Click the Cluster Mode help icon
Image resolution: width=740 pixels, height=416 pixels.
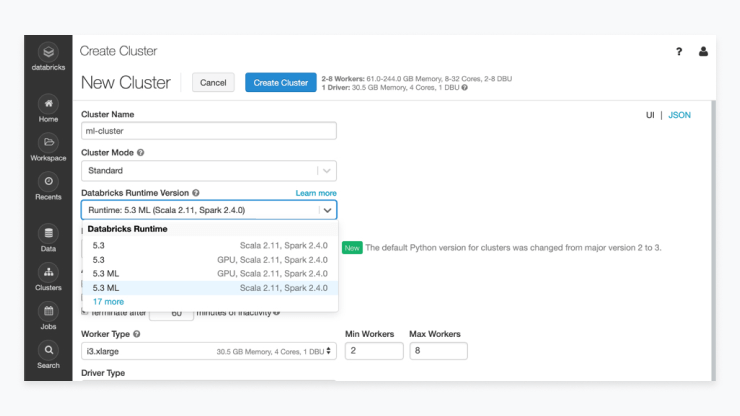(x=141, y=153)
